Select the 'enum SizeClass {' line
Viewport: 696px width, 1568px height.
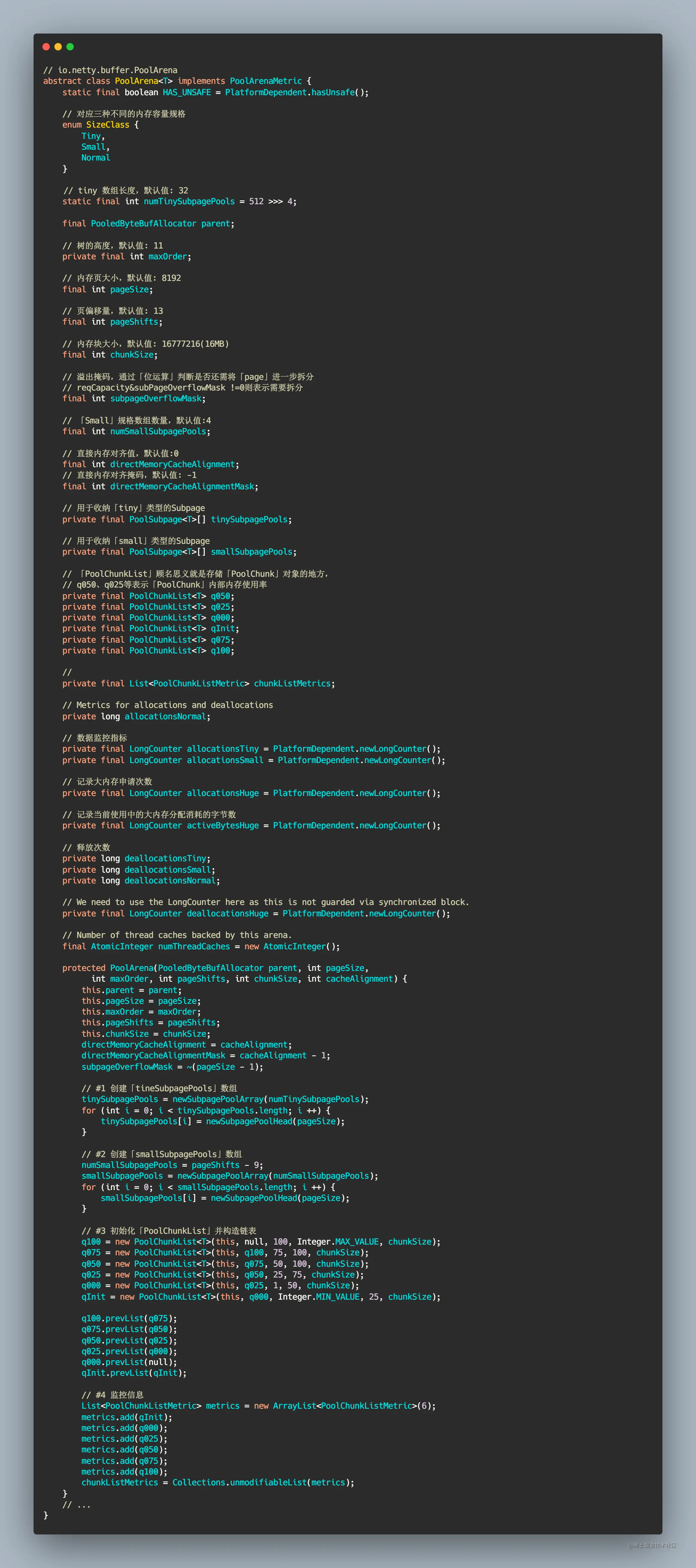[x=100, y=125]
